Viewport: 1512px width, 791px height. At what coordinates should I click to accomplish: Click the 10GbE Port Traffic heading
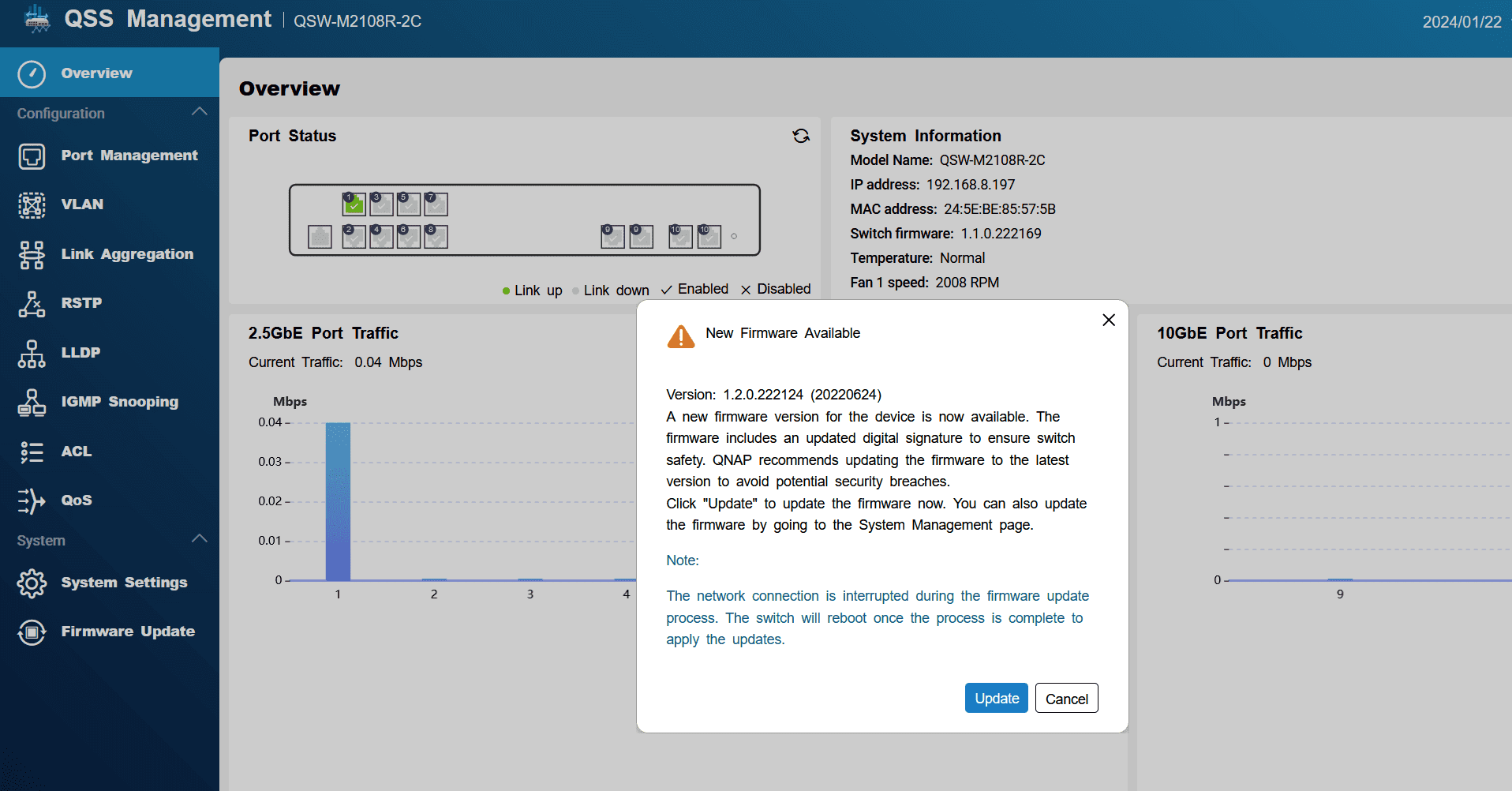(1229, 333)
